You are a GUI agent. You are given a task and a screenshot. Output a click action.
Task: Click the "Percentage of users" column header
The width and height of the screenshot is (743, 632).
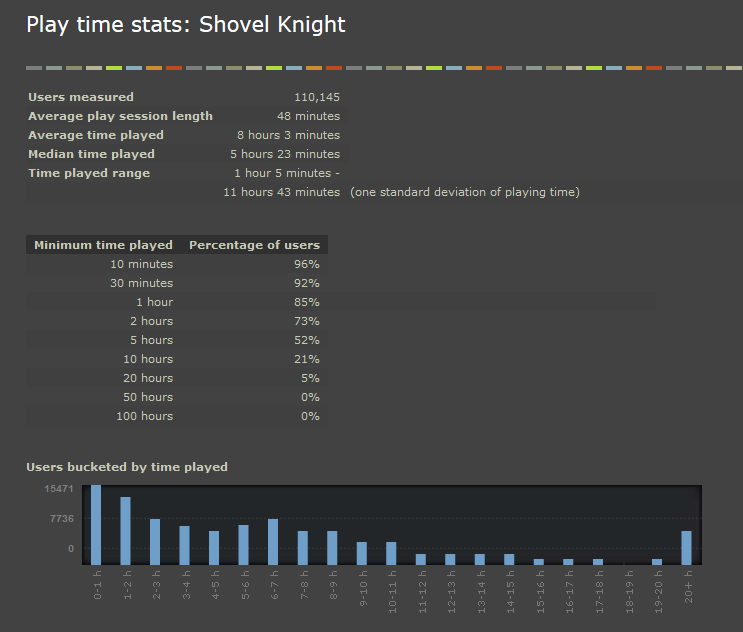coord(254,245)
